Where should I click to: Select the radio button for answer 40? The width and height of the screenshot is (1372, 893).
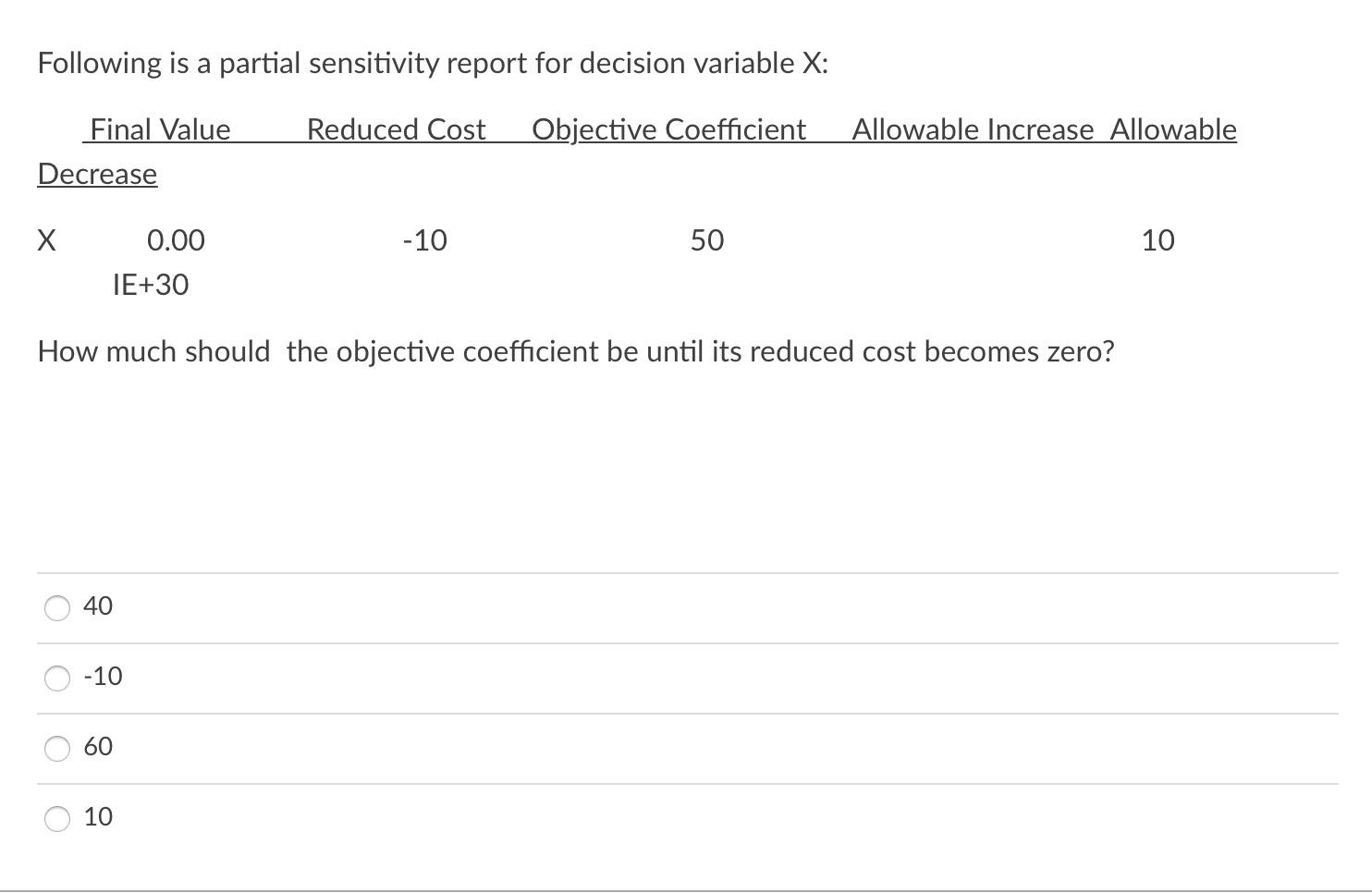[x=57, y=607]
